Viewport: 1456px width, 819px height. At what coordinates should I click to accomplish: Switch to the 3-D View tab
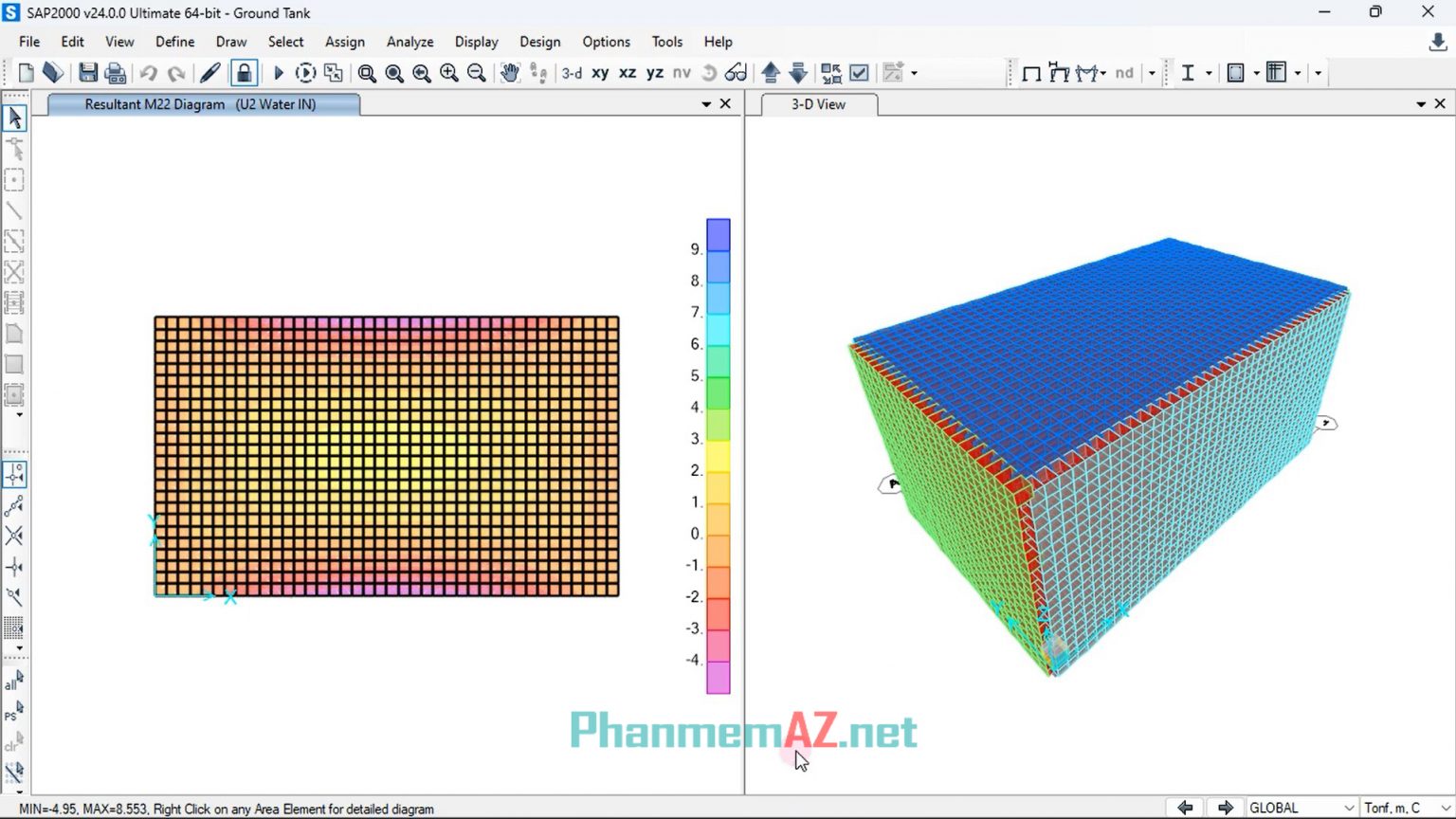point(818,104)
